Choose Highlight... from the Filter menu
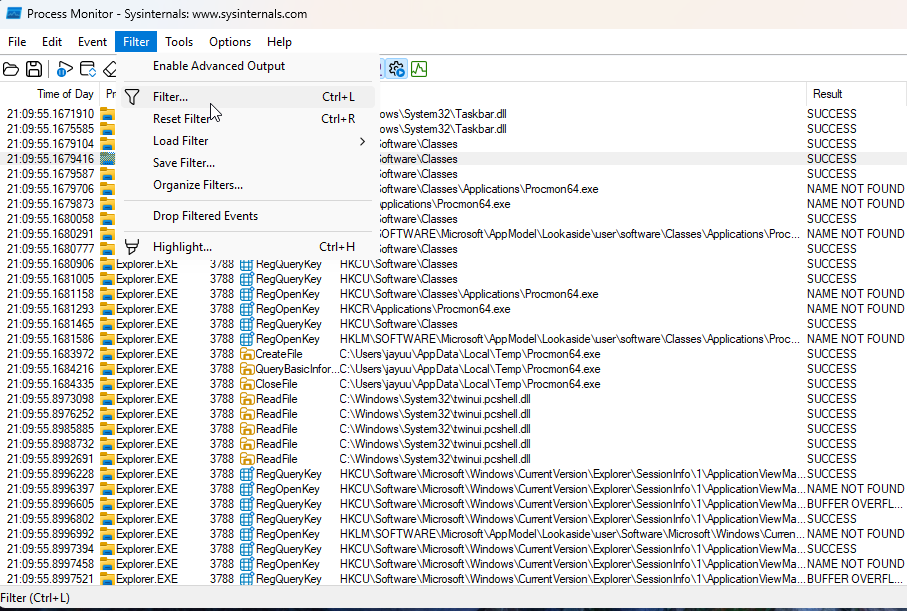The width and height of the screenshot is (907, 611). tap(248, 246)
